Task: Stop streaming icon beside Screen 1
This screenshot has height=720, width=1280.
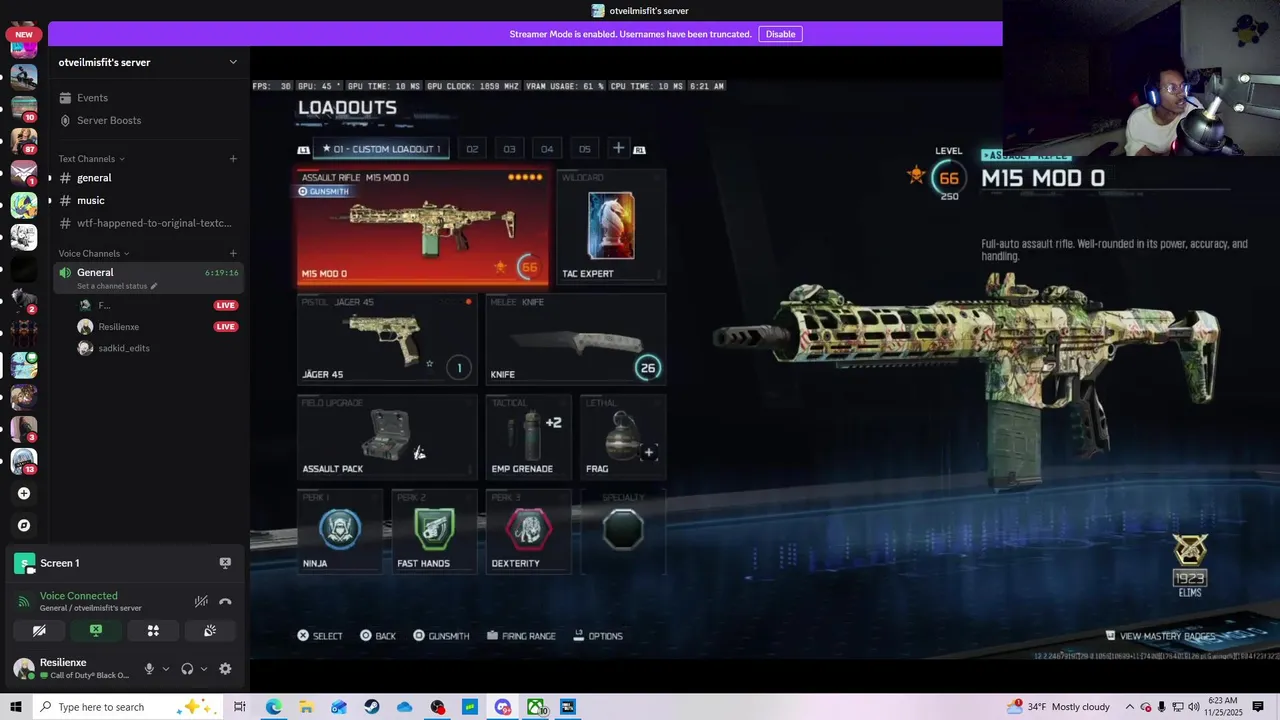Action: pyautogui.click(x=225, y=563)
